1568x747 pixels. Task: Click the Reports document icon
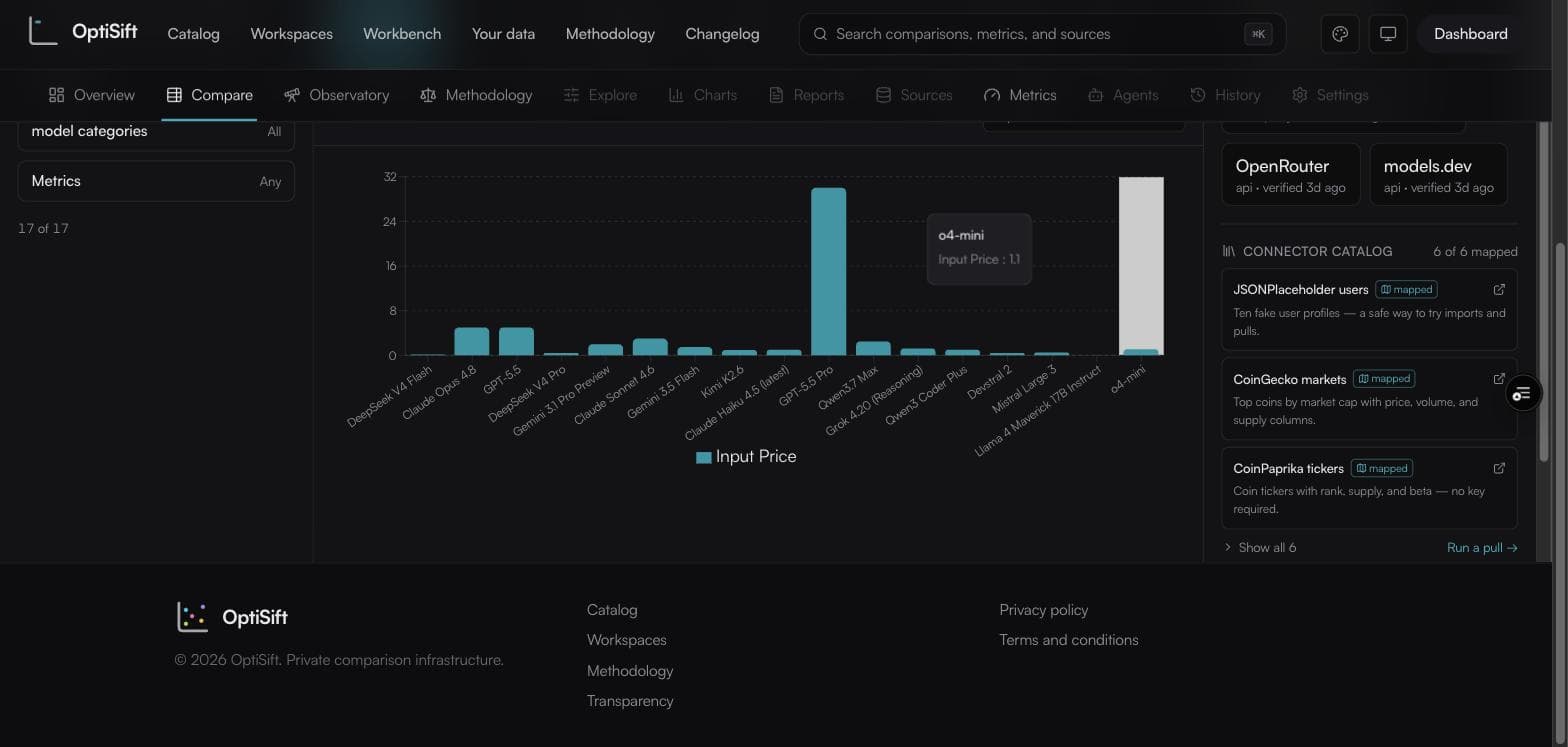776,95
